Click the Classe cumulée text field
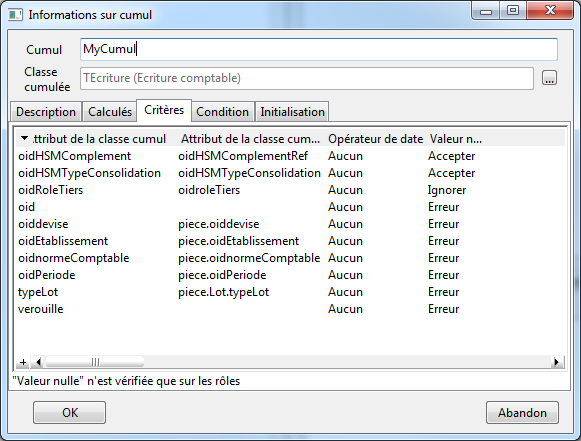This screenshot has width=581, height=441. (x=307, y=78)
